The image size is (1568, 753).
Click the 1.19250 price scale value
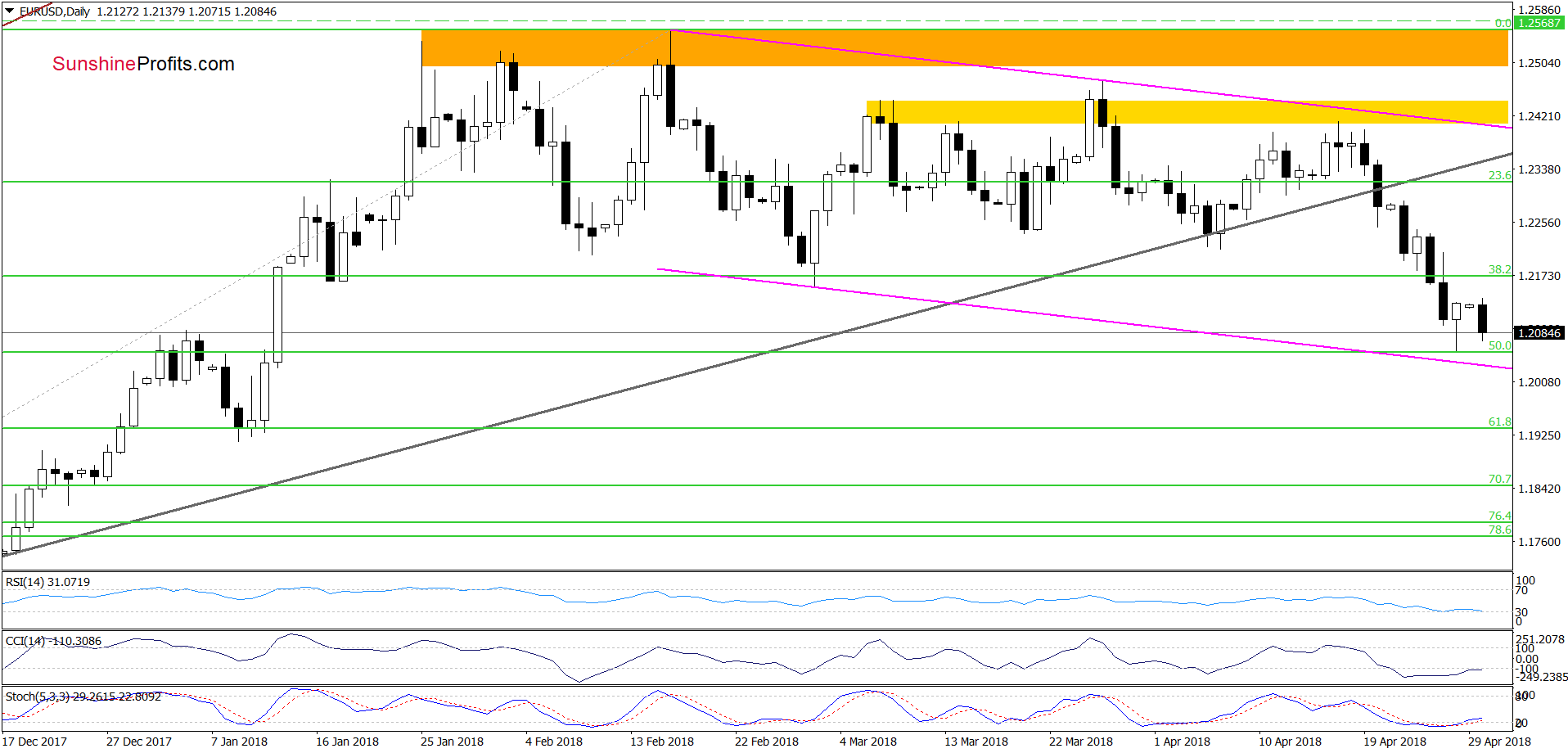(x=1539, y=435)
